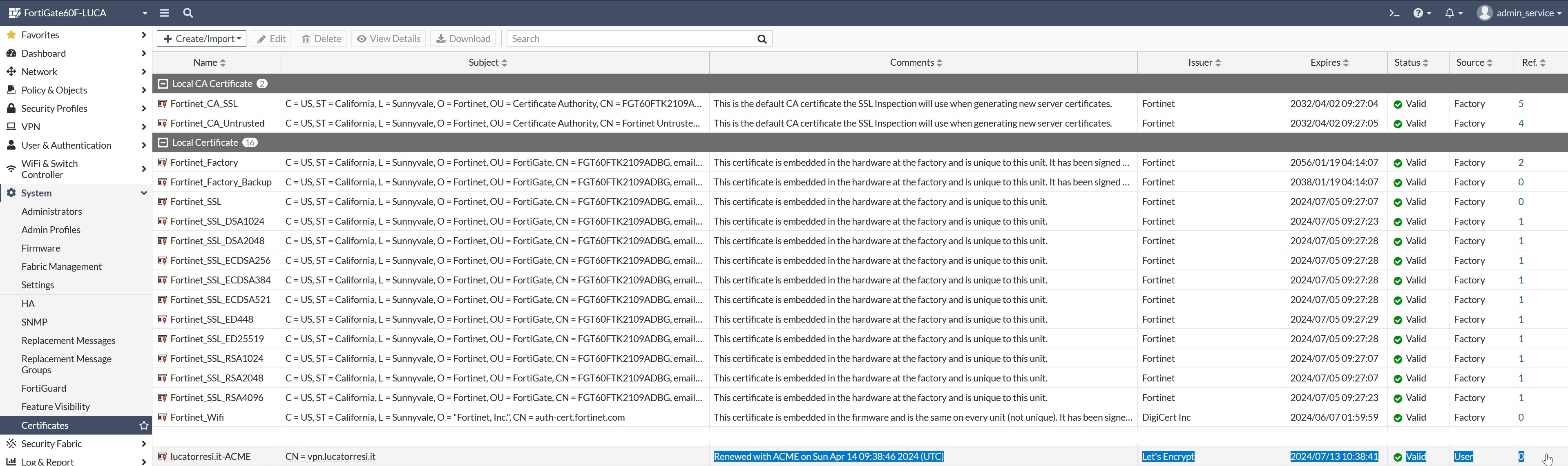Click the admin_service user avatar

coord(1485,13)
